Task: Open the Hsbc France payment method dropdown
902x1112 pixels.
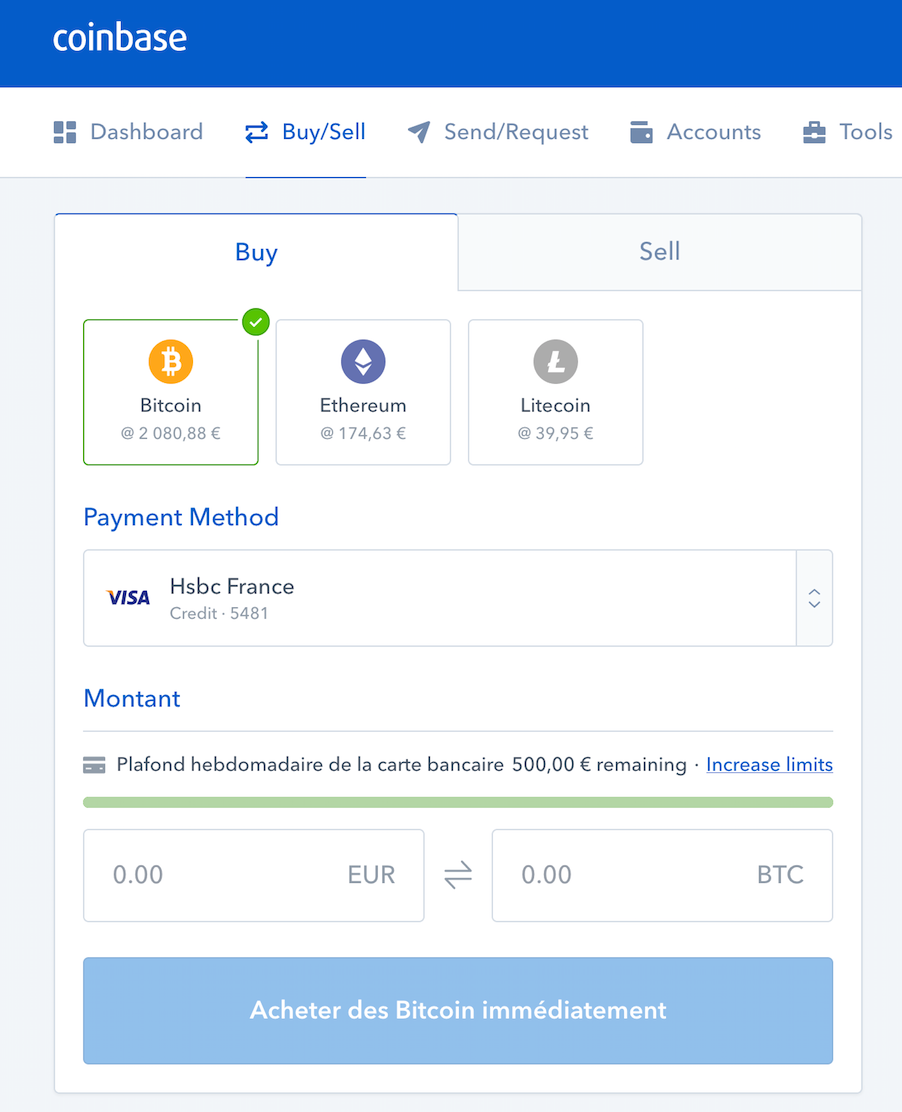Action: coord(458,598)
